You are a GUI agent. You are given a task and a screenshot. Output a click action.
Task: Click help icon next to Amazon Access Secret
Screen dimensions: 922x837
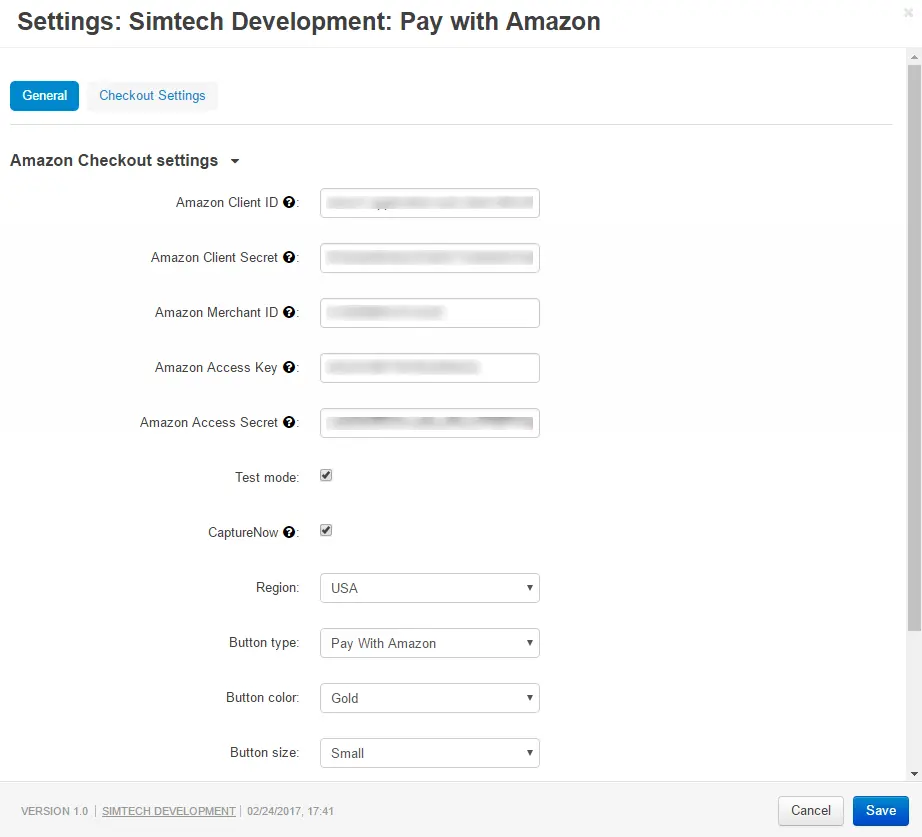click(x=289, y=423)
